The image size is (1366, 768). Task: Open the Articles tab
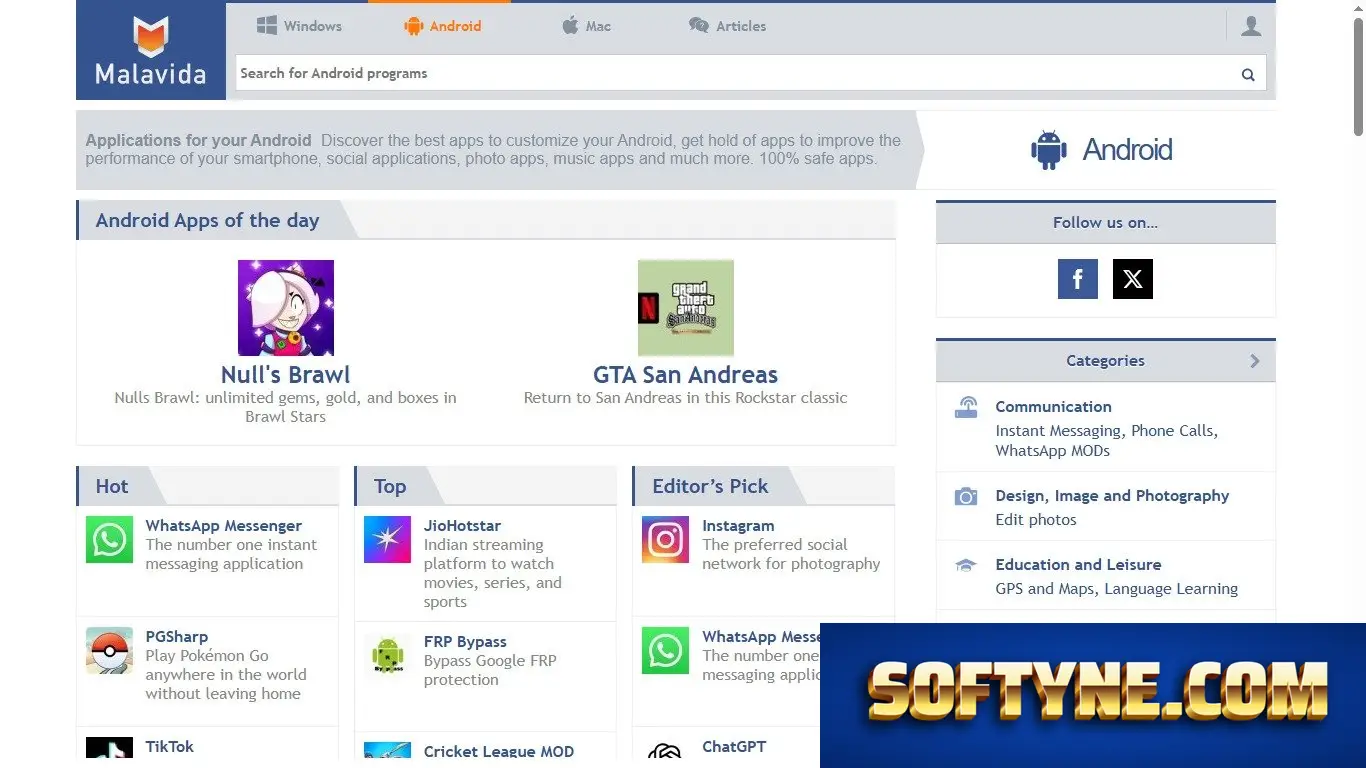pyautogui.click(x=727, y=26)
